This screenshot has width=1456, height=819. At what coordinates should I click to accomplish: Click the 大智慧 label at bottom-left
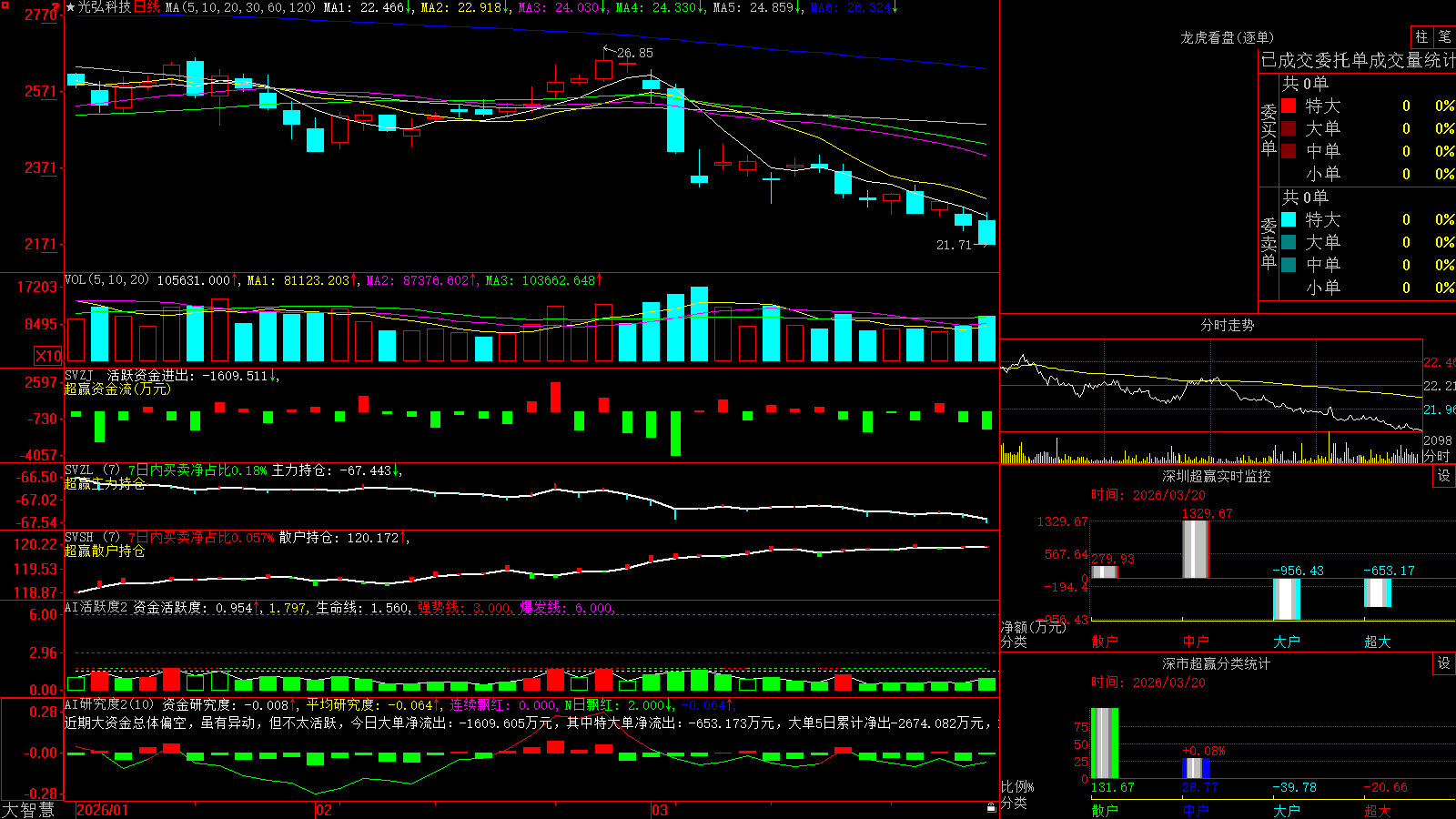pyautogui.click(x=28, y=810)
